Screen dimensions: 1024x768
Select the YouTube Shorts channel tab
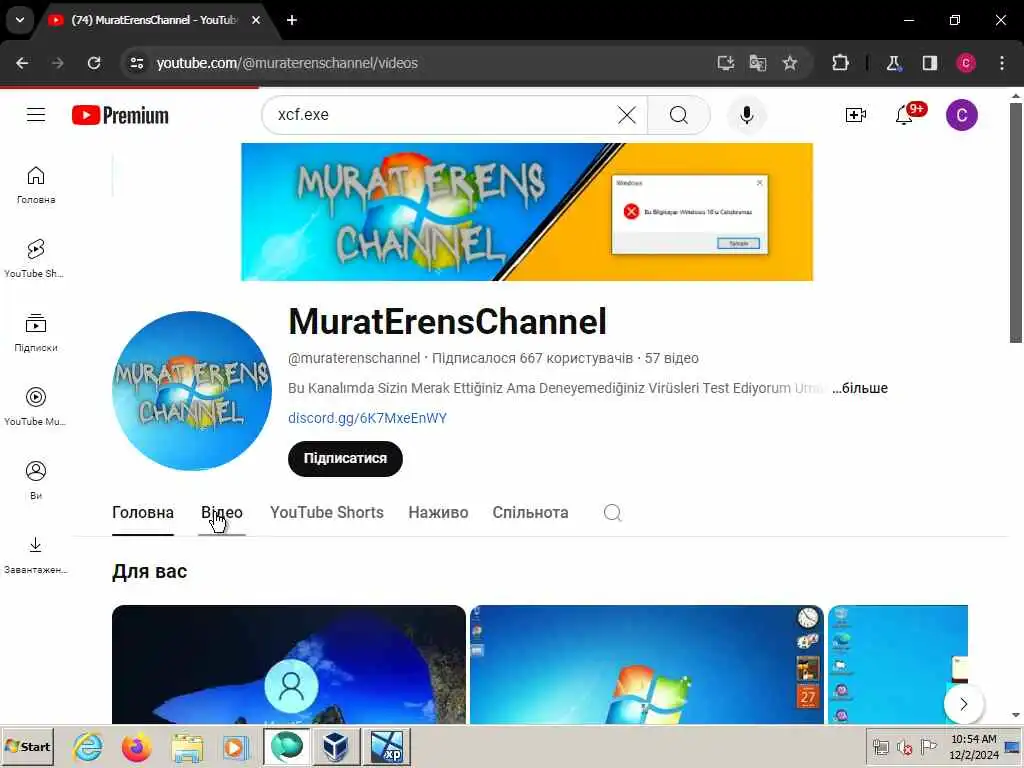pyautogui.click(x=327, y=513)
